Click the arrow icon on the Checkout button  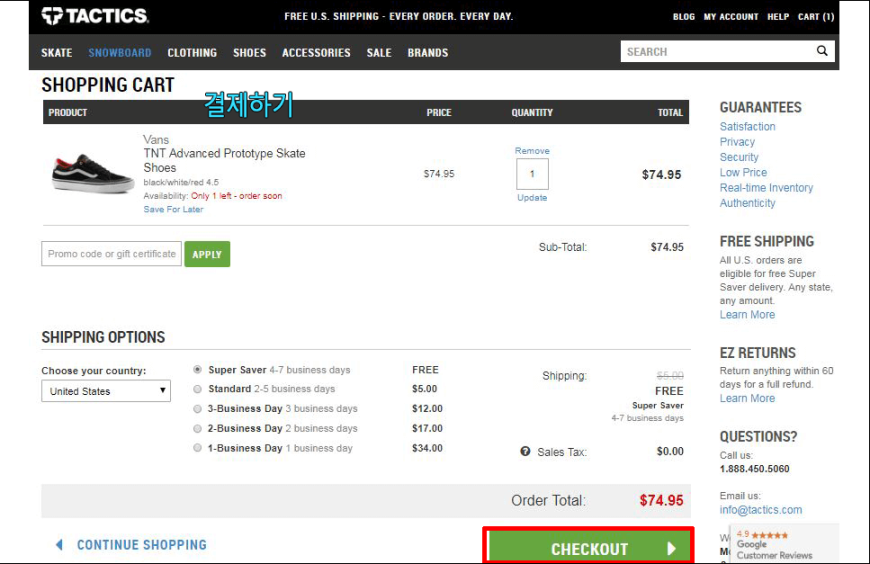(671, 548)
